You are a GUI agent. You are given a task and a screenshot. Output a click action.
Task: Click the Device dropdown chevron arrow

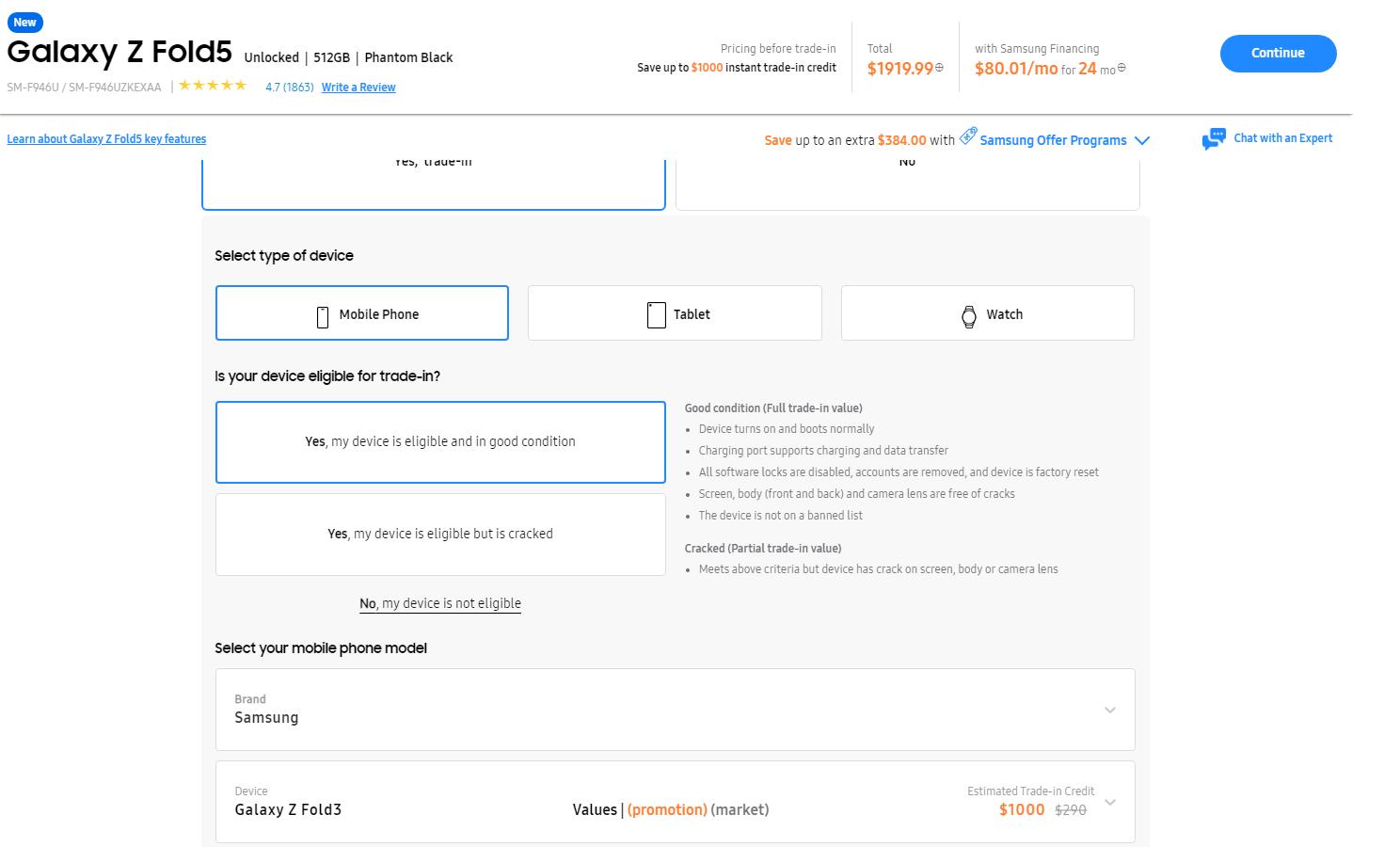(1110, 803)
